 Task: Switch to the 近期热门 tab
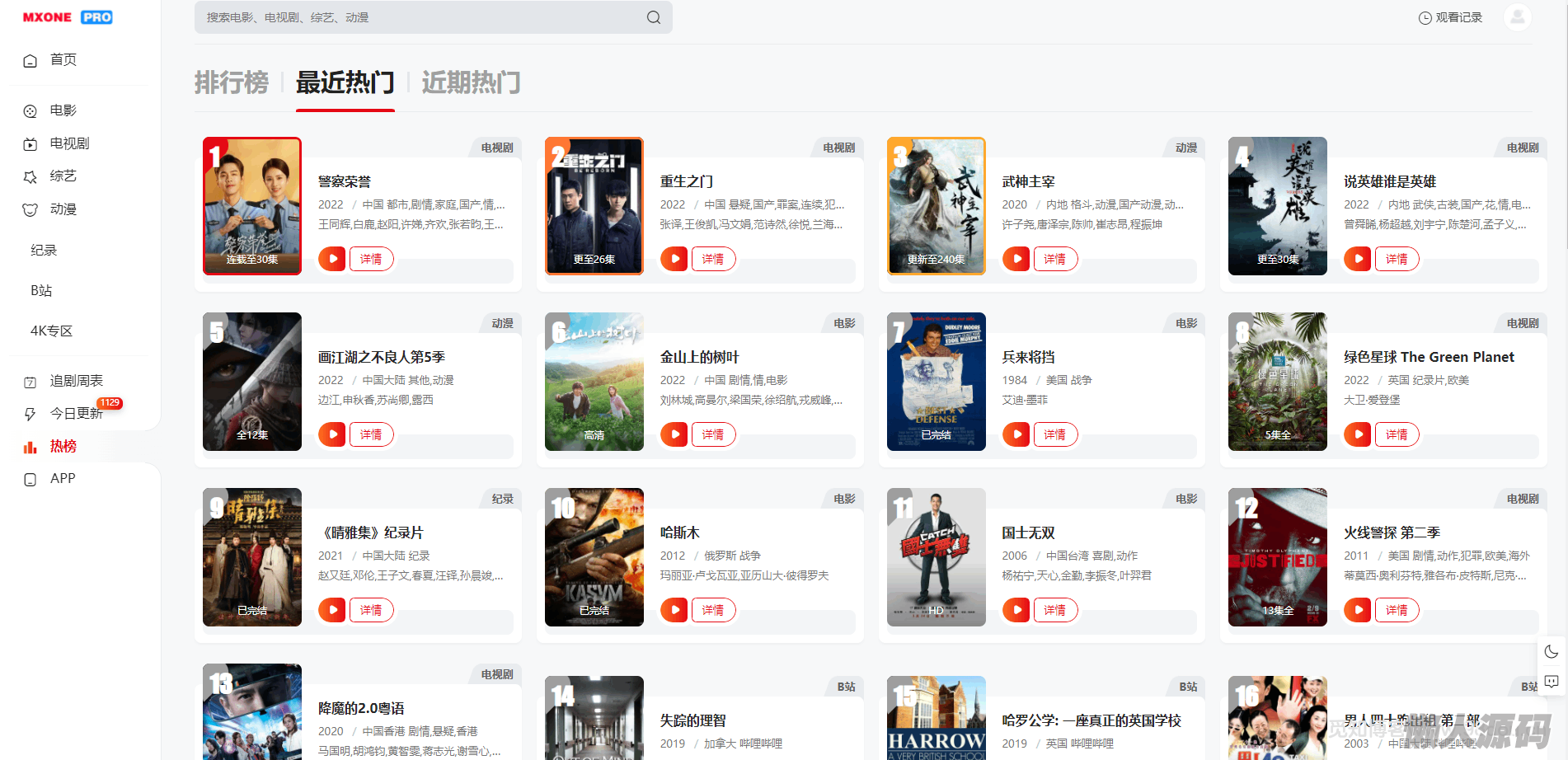[x=471, y=82]
